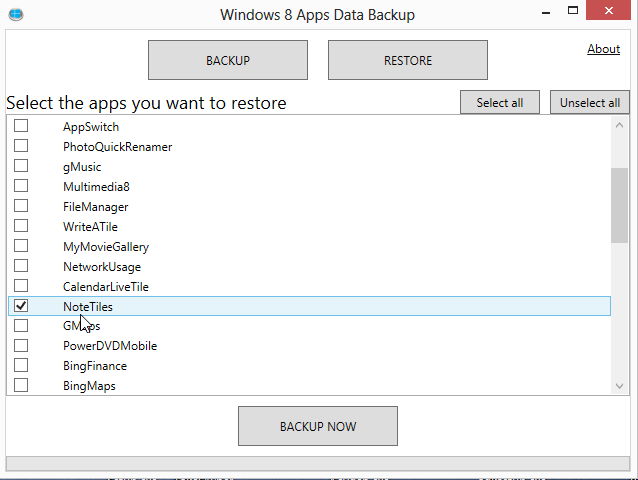Check the AppSwitch checkbox
Image resolution: width=638 pixels, height=480 pixels.
(x=21, y=126)
